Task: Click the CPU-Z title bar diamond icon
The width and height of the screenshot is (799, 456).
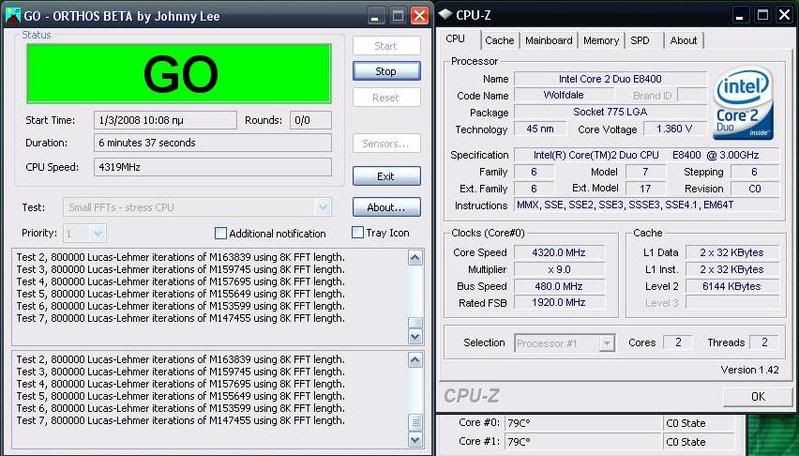Action: coord(445,14)
